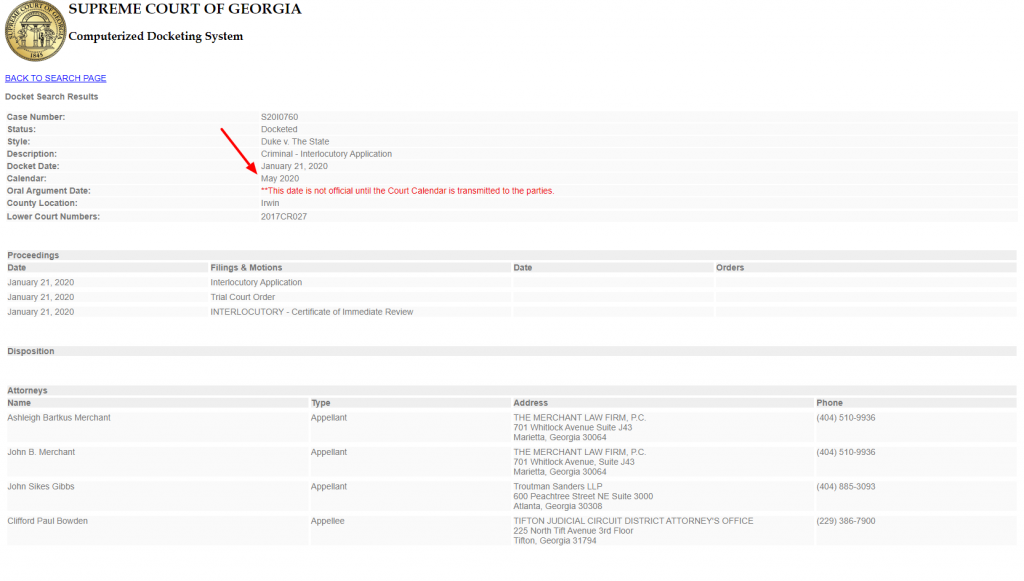
Task: Click the Trial Court Order filing entry
Action: tap(242, 297)
